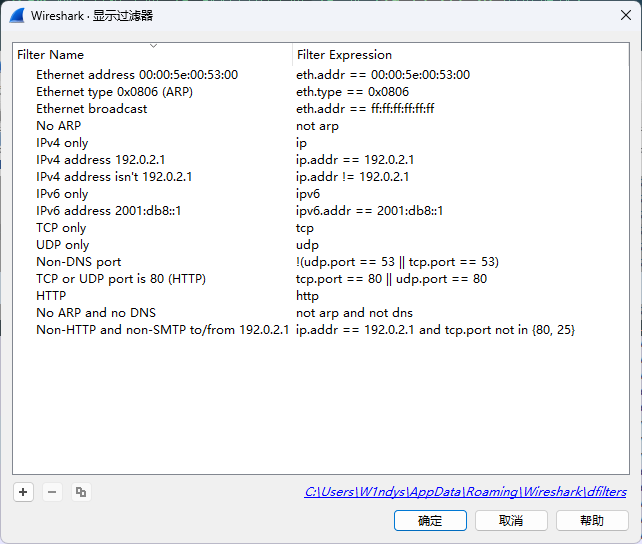The height and width of the screenshot is (544, 642).
Task: Click the ipv6.addr == 2001:db8::1 expression
Action: coord(369,211)
